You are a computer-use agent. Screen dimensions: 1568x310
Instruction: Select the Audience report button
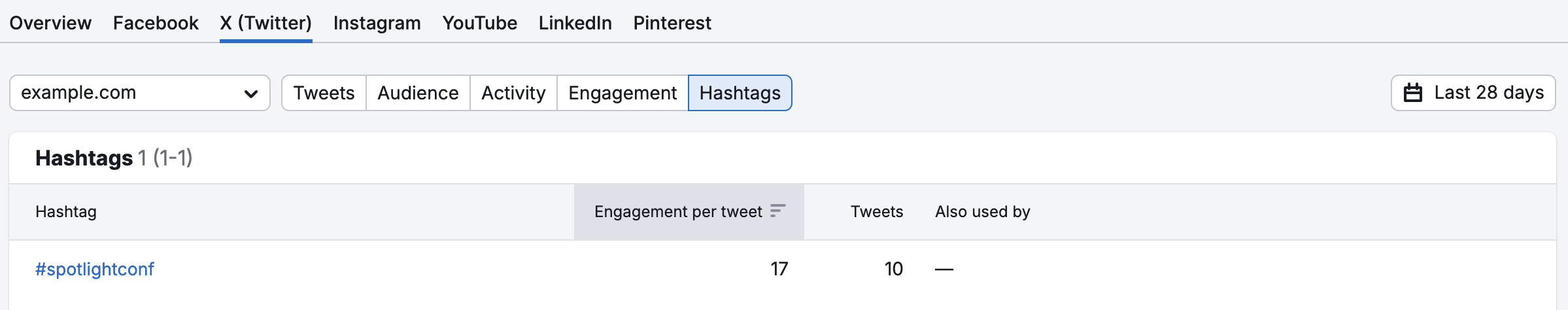[418, 93]
